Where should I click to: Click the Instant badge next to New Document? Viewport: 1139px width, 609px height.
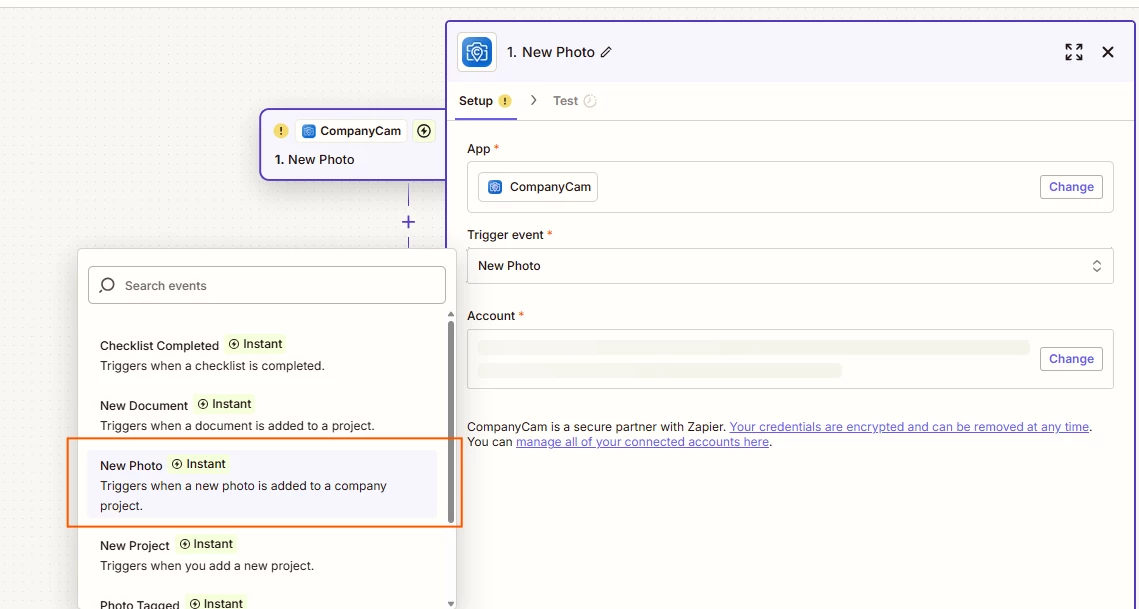(224, 404)
